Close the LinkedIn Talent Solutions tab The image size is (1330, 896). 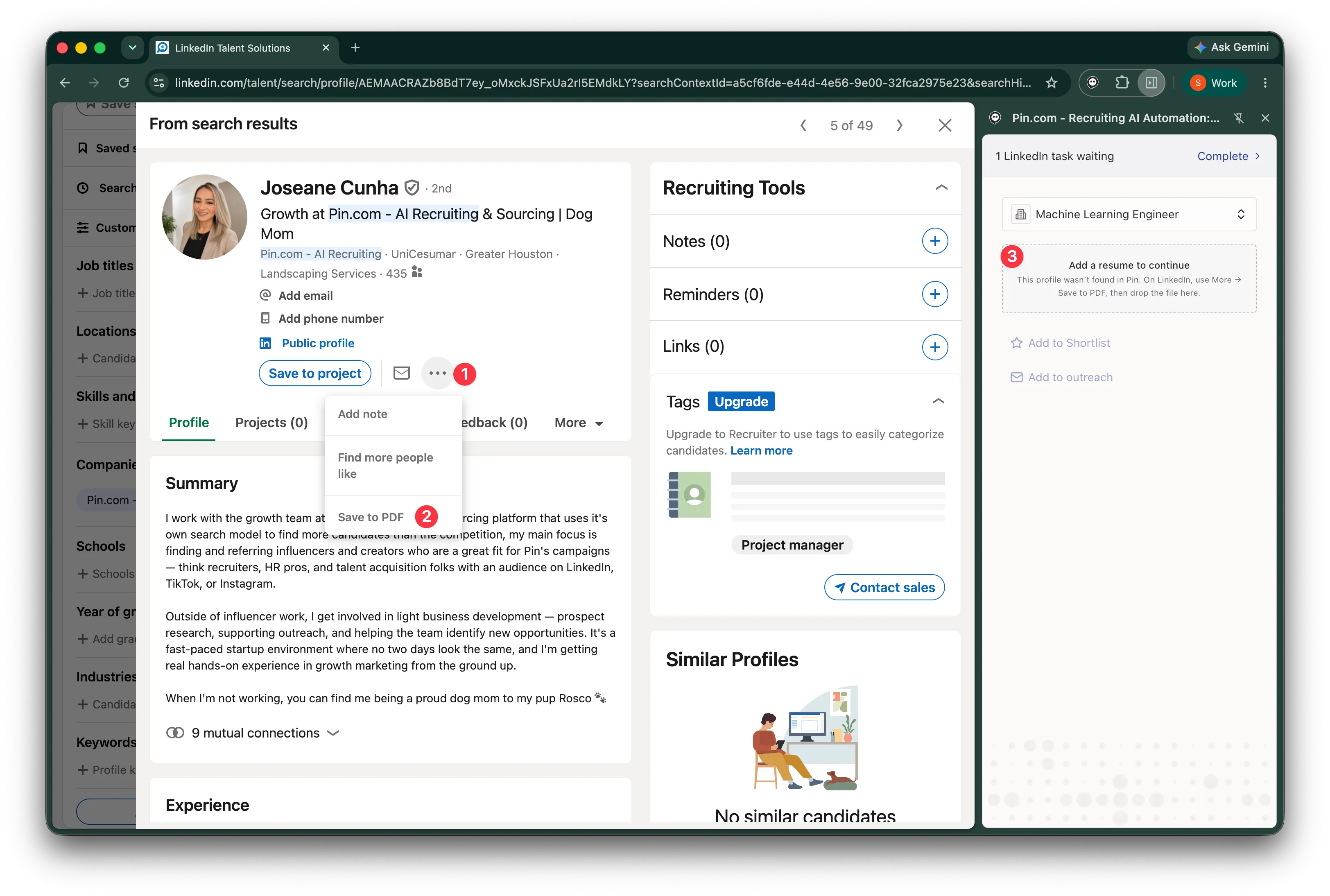pyautogui.click(x=326, y=48)
